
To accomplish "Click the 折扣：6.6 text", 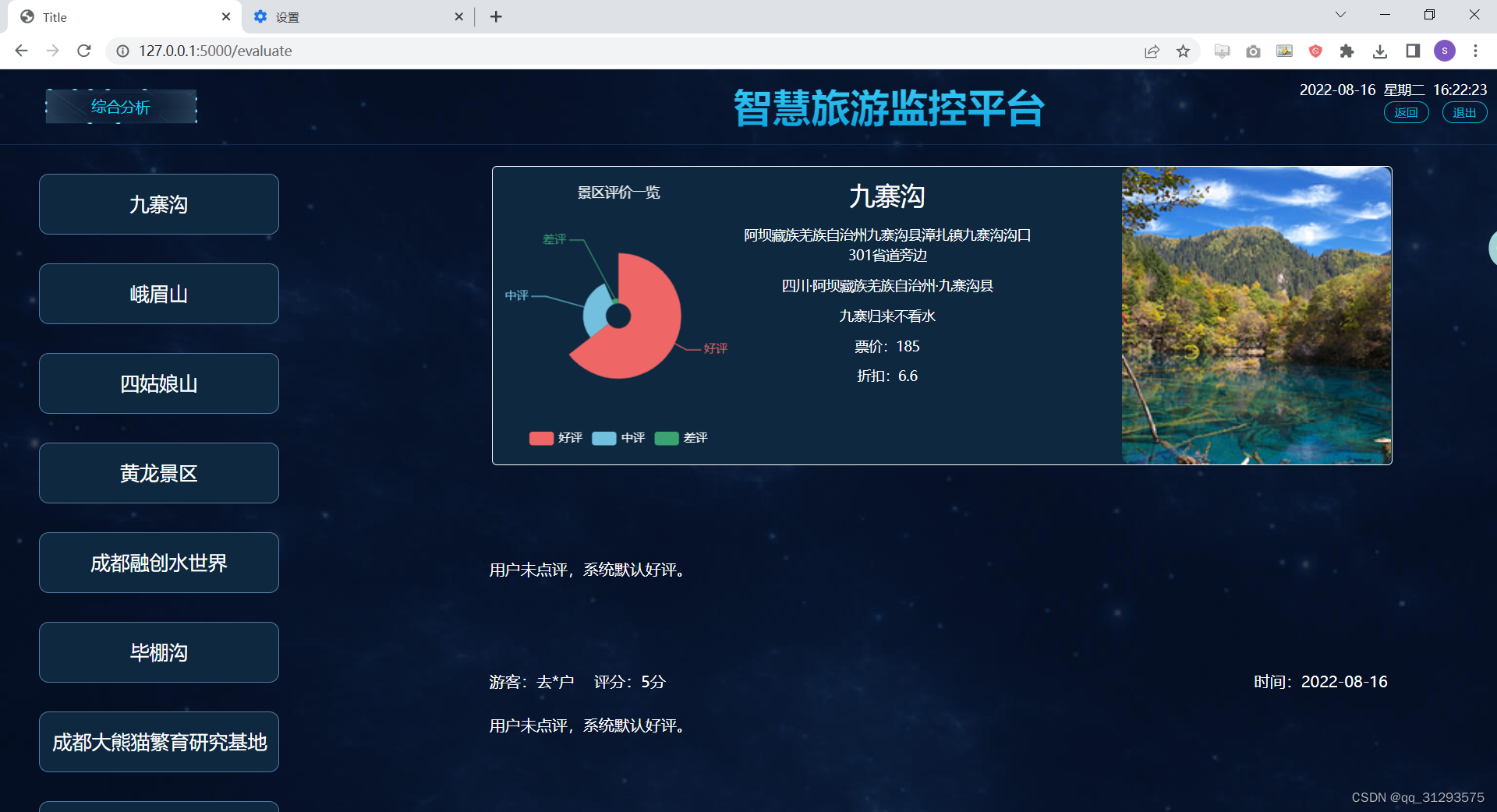I will click(x=887, y=376).
